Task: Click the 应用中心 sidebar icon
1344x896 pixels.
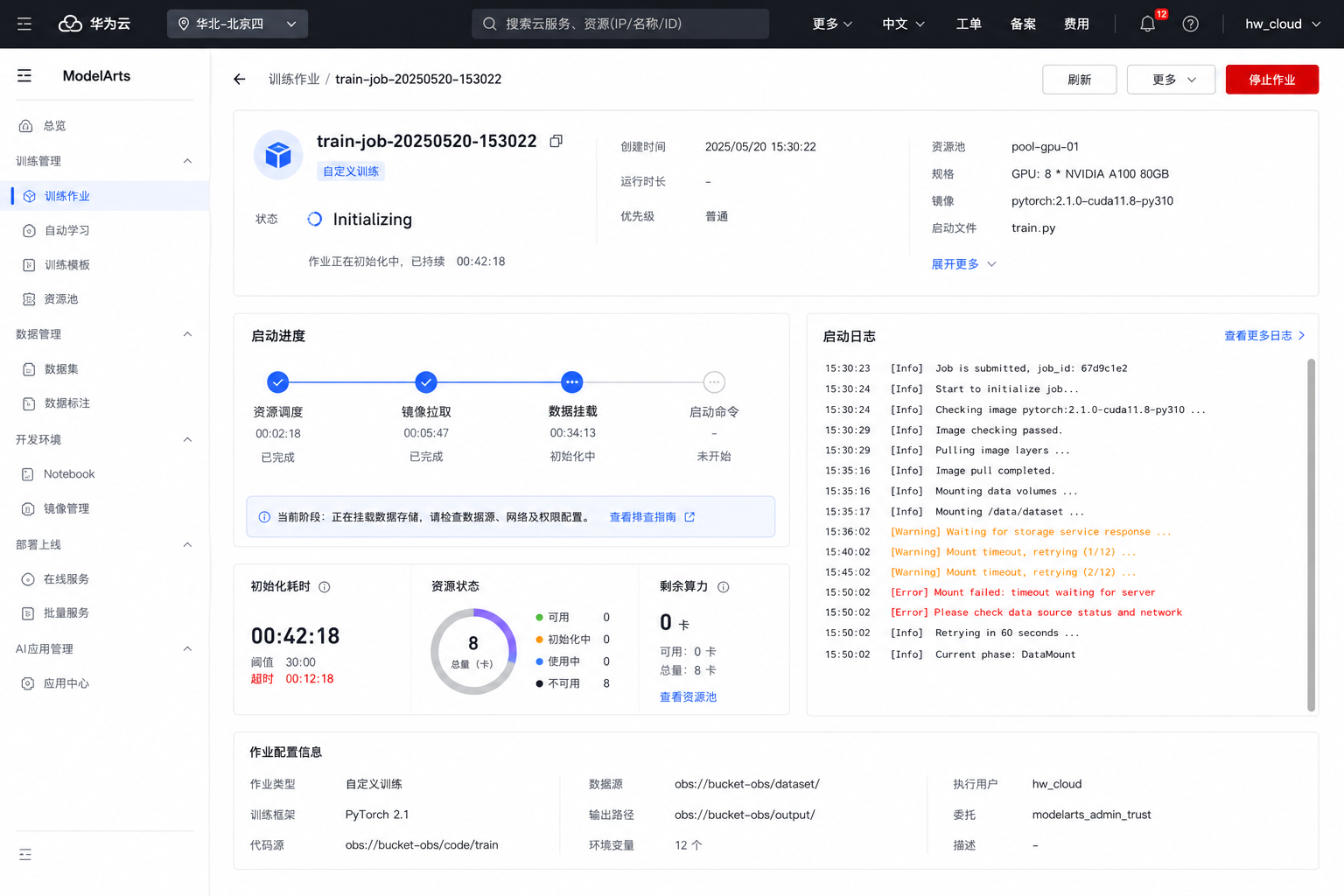Action: [x=28, y=683]
